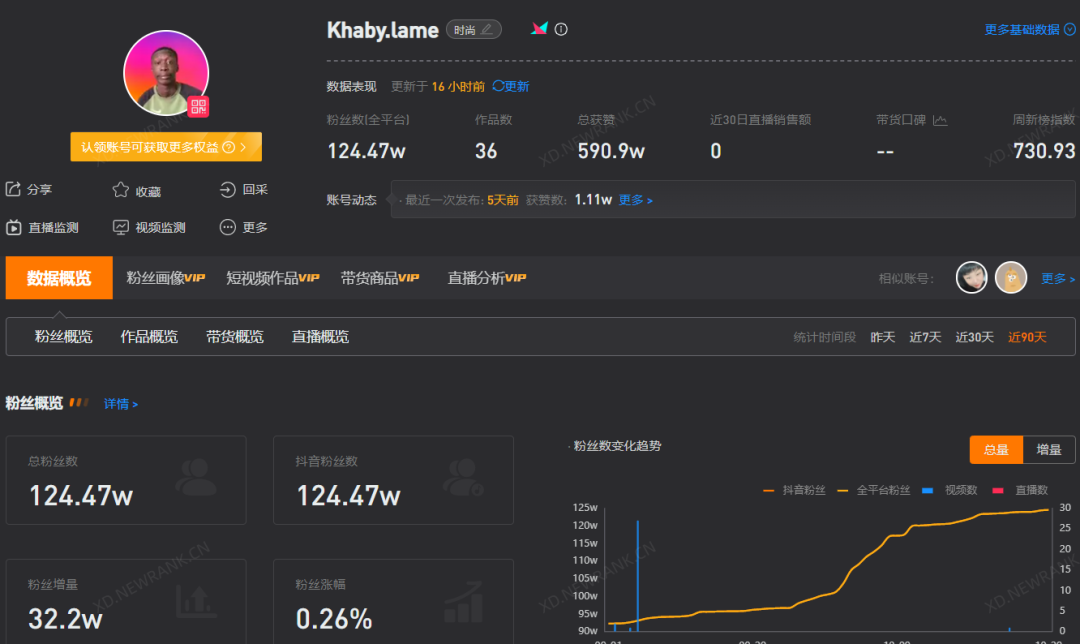The height and width of the screenshot is (644, 1080).
Task: Toggle 抖音粉丝 legend series
Action: click(x=794, y=490)
